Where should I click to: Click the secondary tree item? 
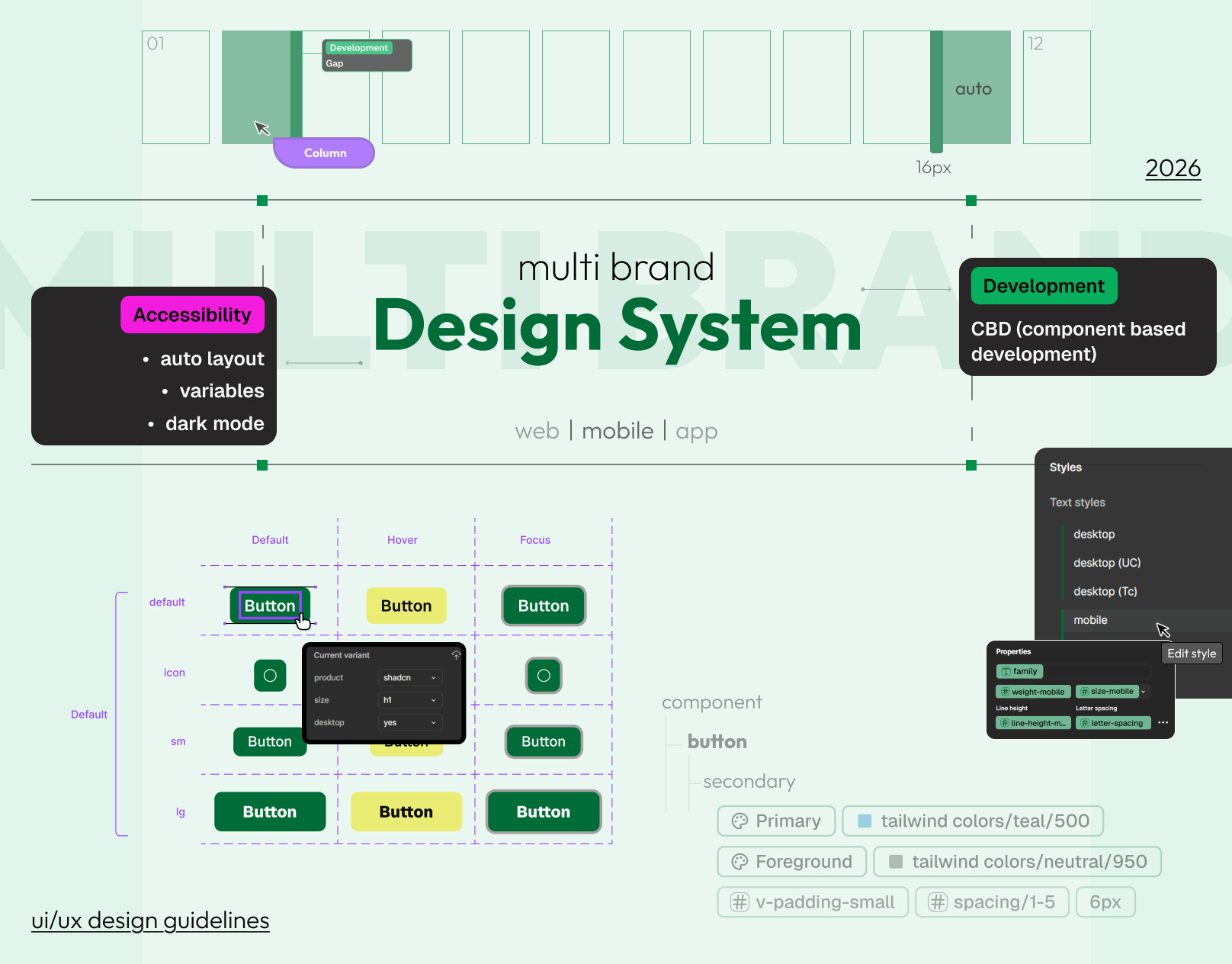749,782
